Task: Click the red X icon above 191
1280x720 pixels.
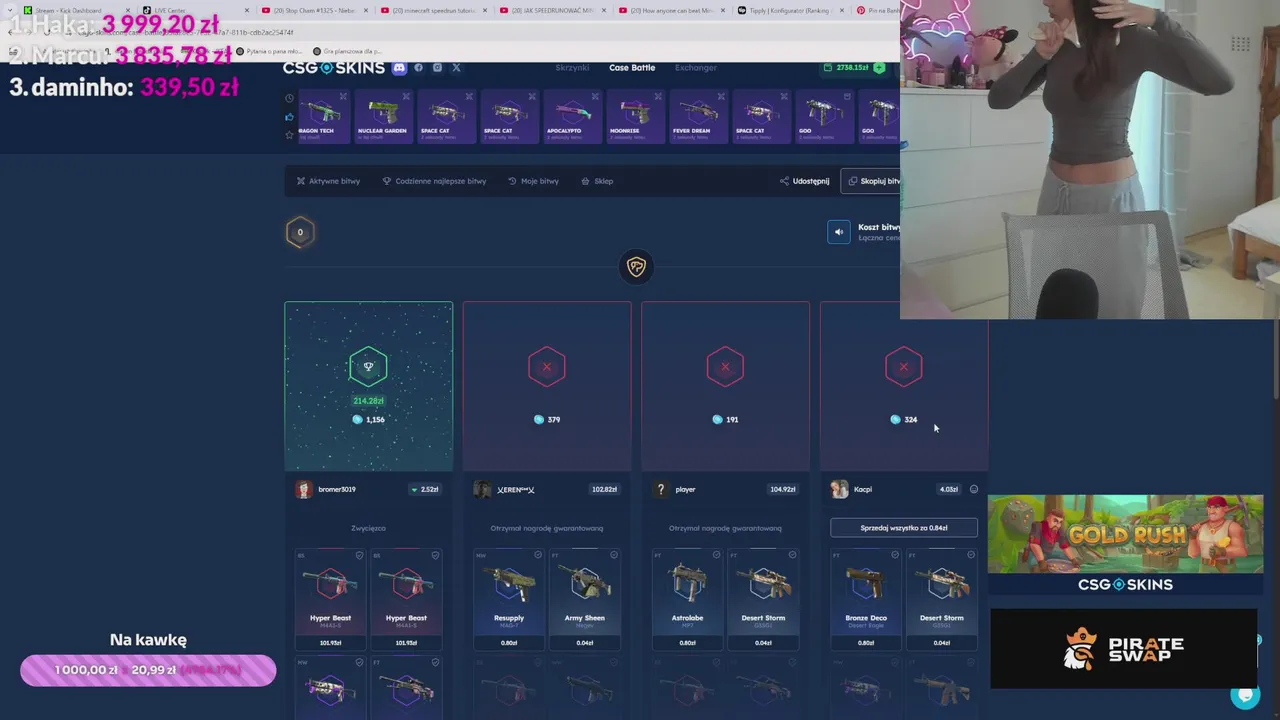Action: pyautogui.click(x=725, y=367)
